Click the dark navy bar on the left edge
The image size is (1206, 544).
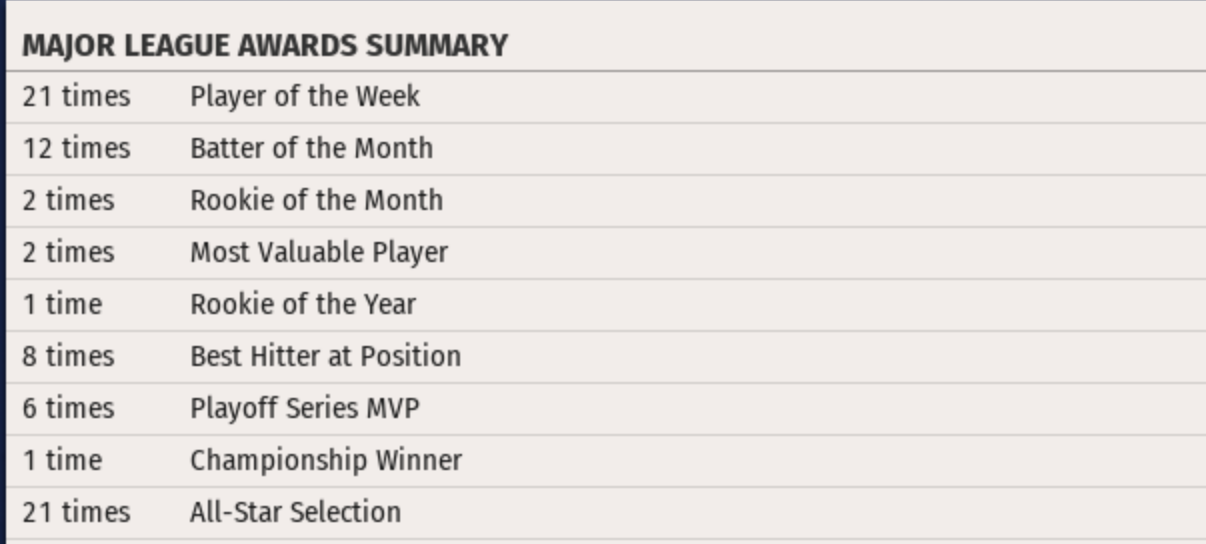click(x=2, y=272)
